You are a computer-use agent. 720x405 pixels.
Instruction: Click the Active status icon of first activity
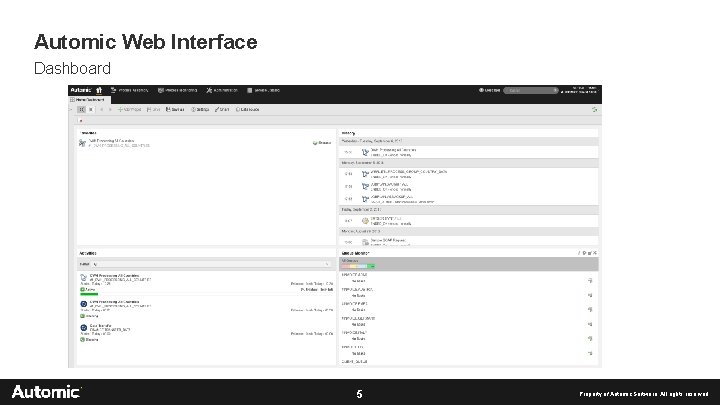(83, 290)
